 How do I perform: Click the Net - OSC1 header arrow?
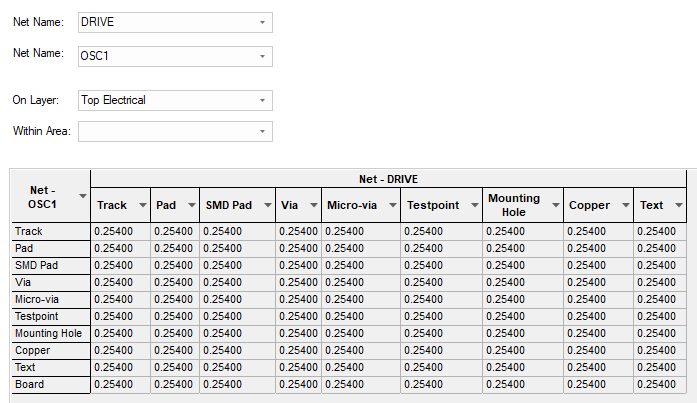tap(82, 196)
